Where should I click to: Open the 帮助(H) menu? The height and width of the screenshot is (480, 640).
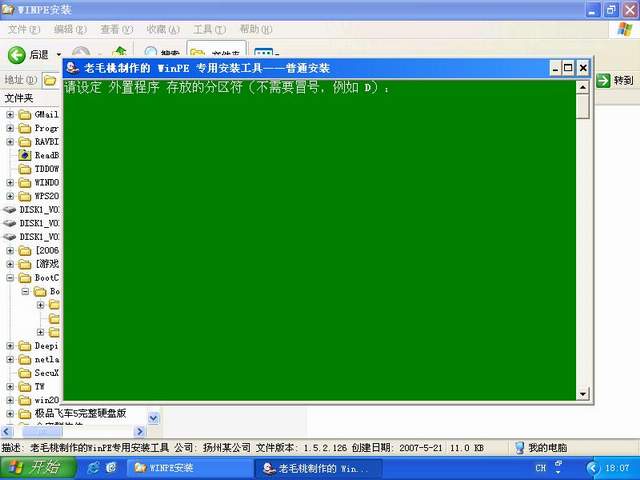point(256,29)
